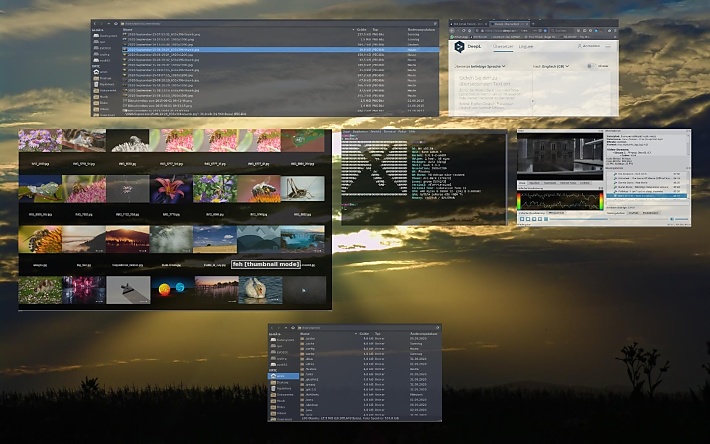This screenshot has width=710, height=444.
Task: Toggle the DeepL glossary switch
Action: (588, 66)
